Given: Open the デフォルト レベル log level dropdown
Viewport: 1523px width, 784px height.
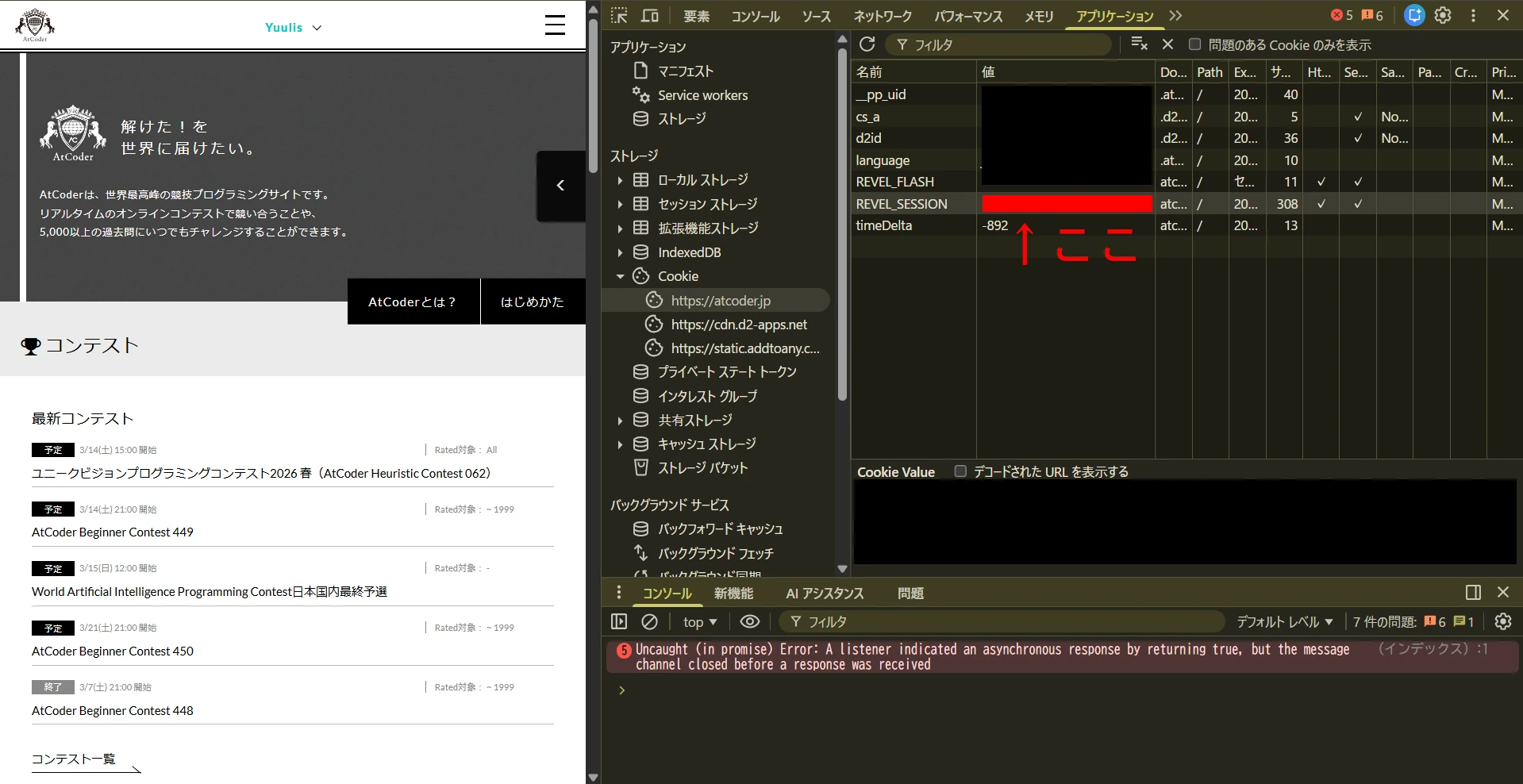Looking at the screenshot, I should click(1285, 622).
